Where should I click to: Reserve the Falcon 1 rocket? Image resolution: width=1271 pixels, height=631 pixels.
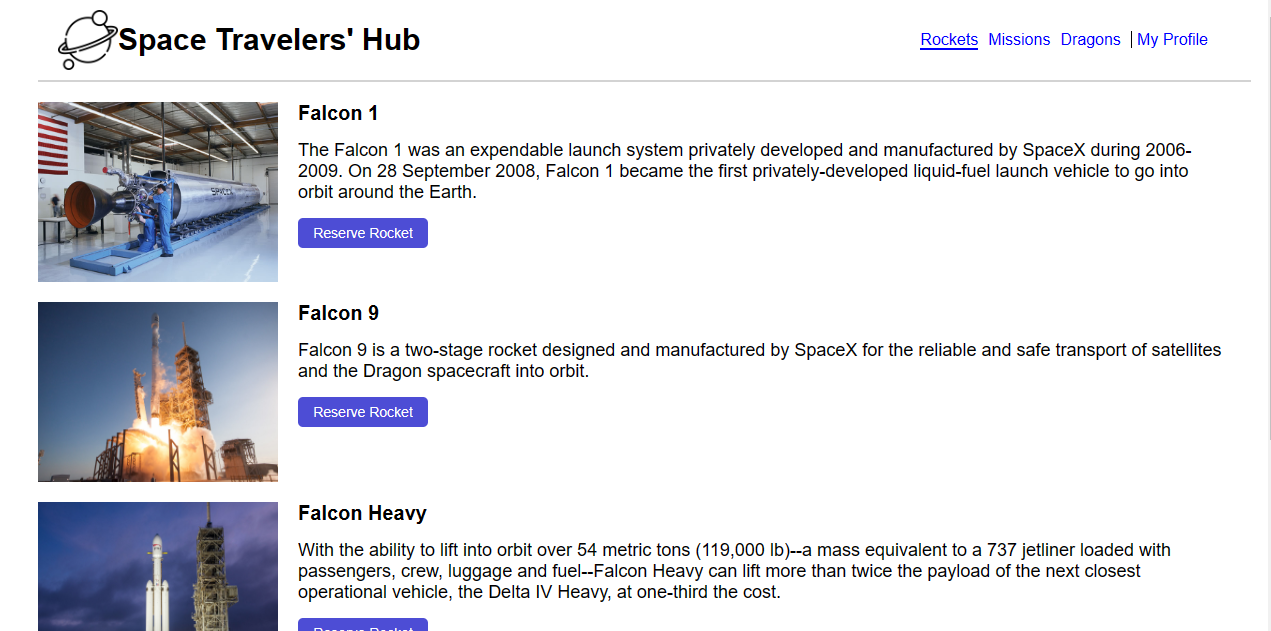coord(363,233)
